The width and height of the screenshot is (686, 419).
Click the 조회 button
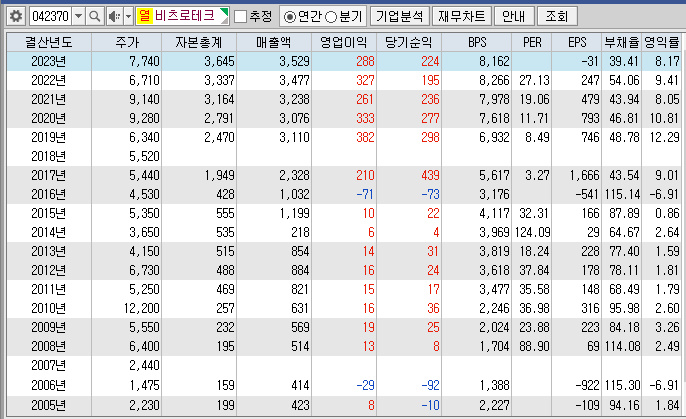[x=557, y=17]
